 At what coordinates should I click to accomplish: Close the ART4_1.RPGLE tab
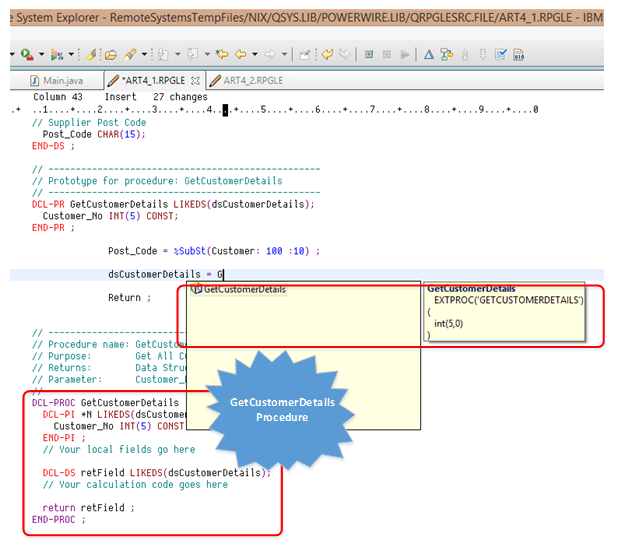pos(196,80)
